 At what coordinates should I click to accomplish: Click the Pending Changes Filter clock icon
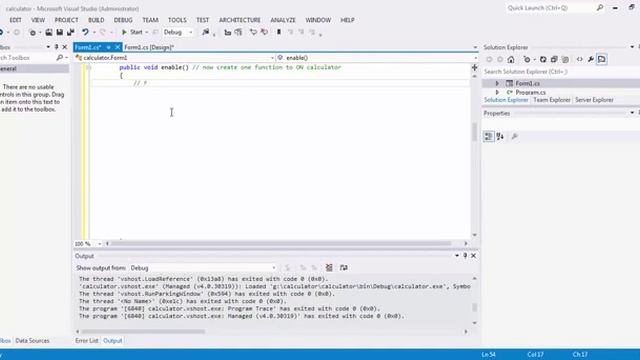coord(527,60)
